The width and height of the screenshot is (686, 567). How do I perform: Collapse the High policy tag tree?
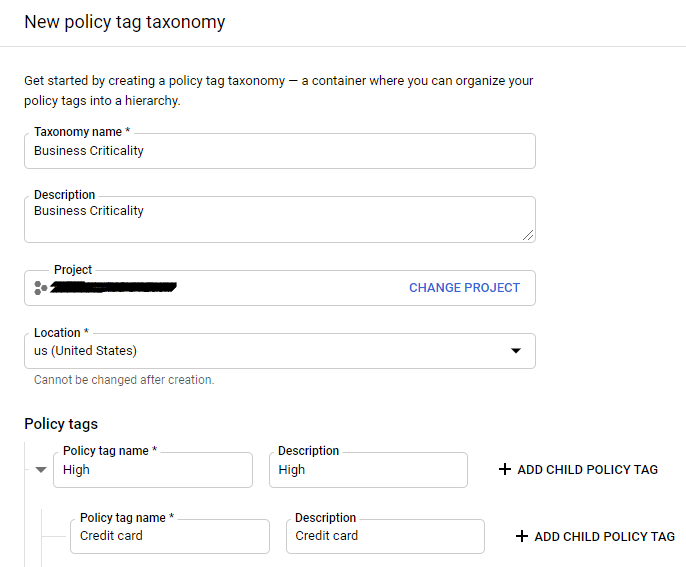(x=41, y=470)
